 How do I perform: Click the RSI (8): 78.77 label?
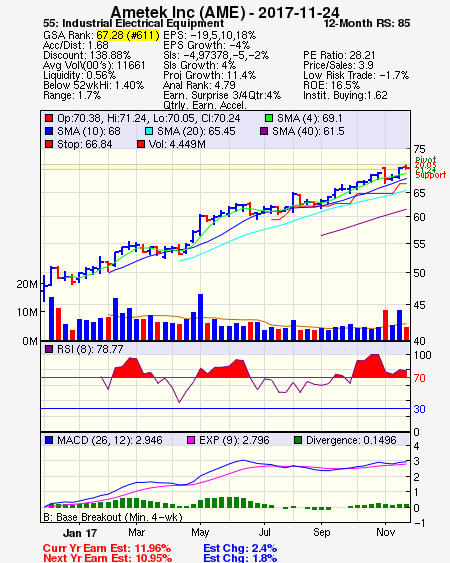tap(90, 349)
